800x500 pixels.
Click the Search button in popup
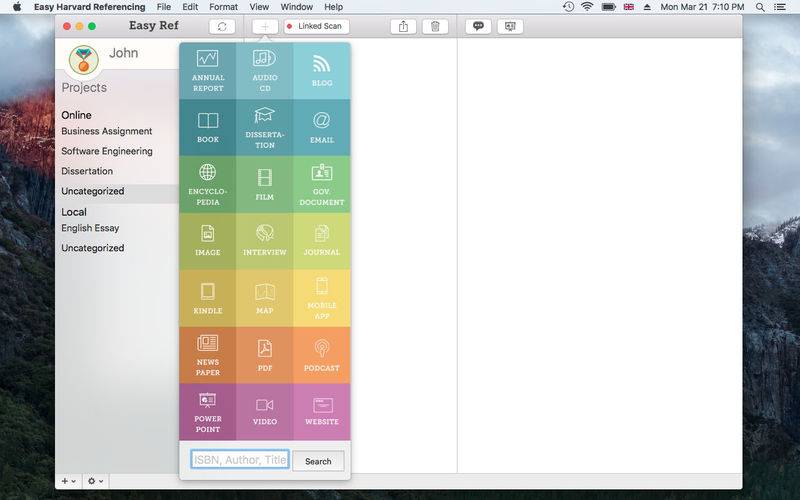pos(318,461)
